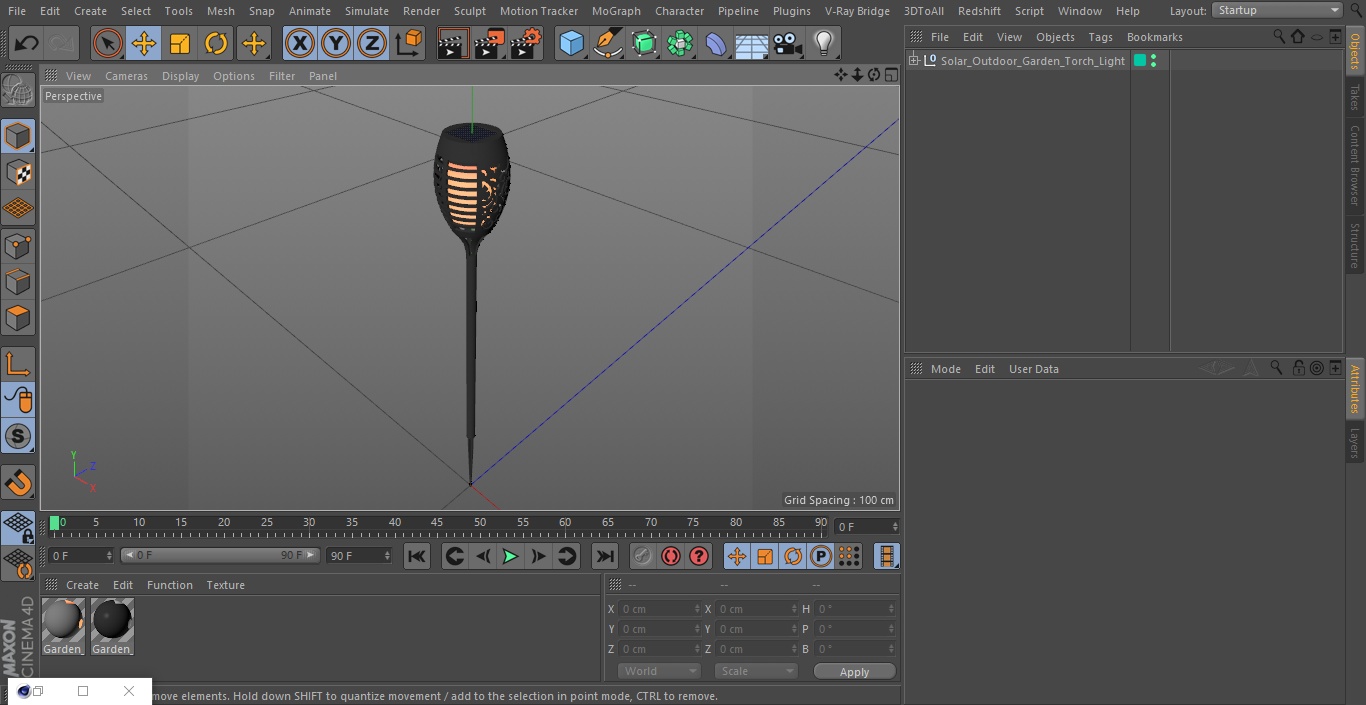Open the Spline Pen tool
Screen dimensions: 1366x705
[607, 43]
